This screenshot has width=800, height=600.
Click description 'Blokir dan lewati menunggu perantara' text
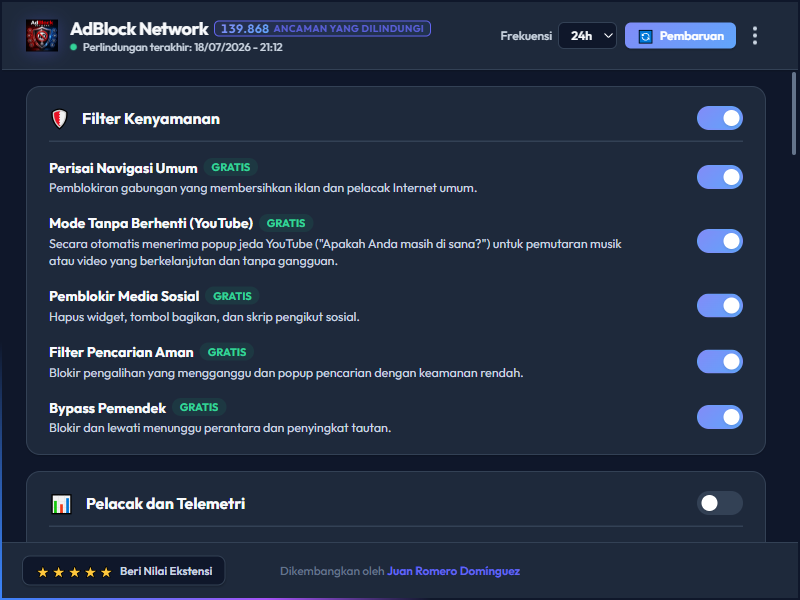(220, 428)
